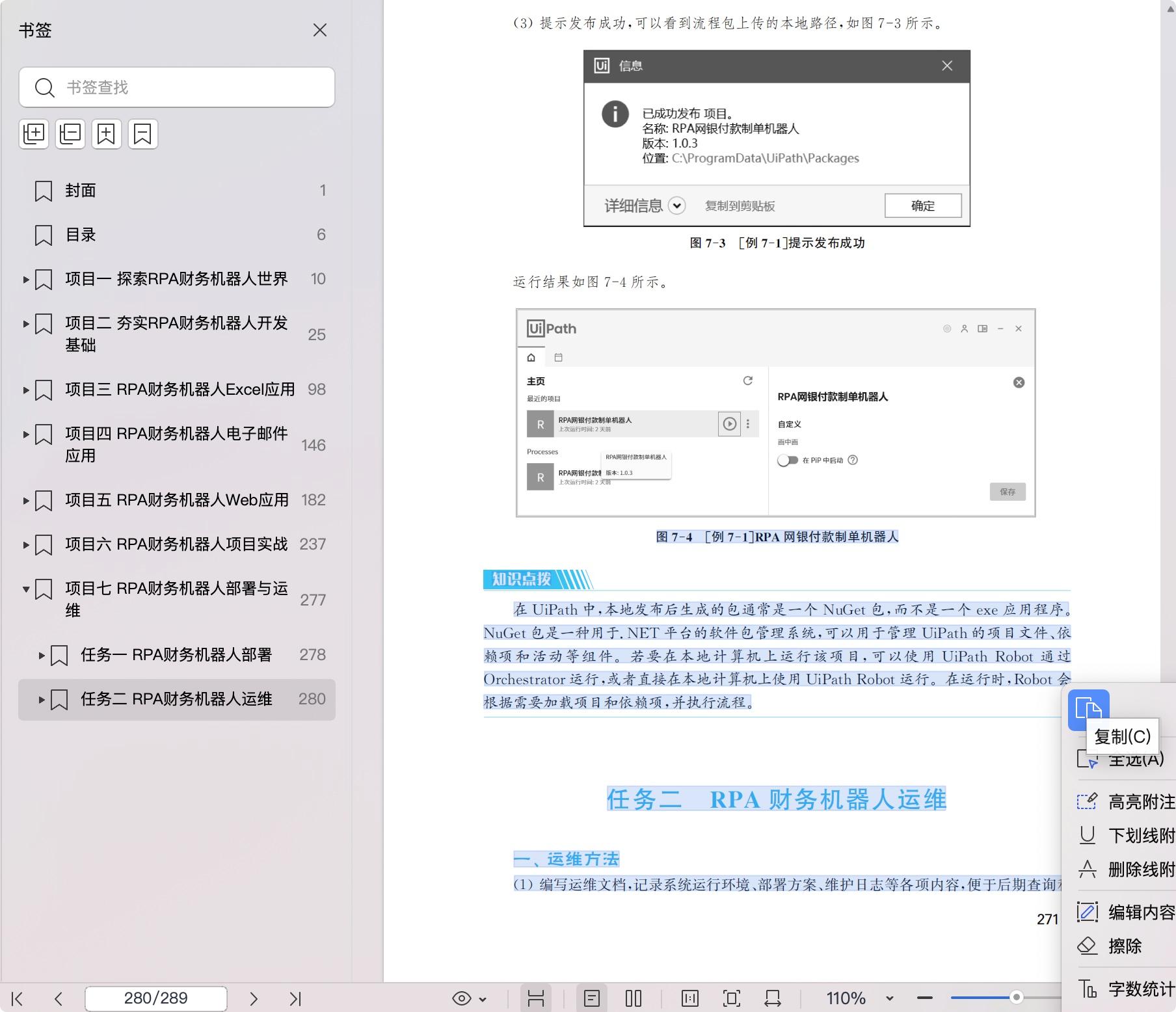Collapse 项目七 RPA财务机器人部署与运维 bookmark

tap(26, 589)
